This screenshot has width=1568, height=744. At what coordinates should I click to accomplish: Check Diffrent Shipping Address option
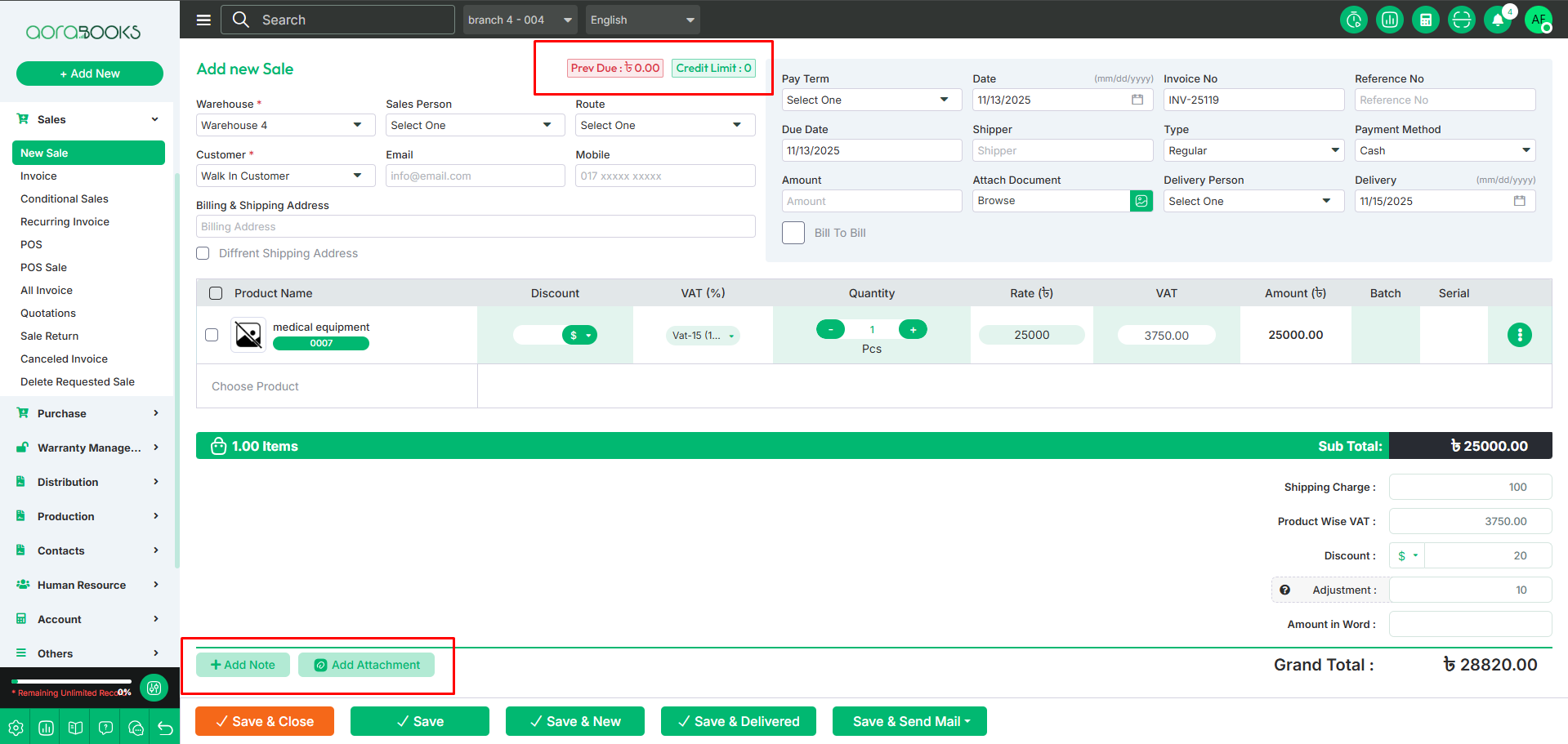[203, 253]
